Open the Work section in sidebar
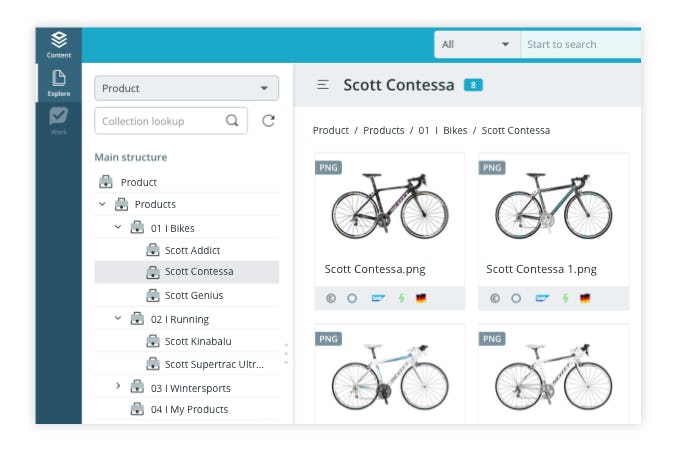This screenshot has height=450, width=675. 59,121
